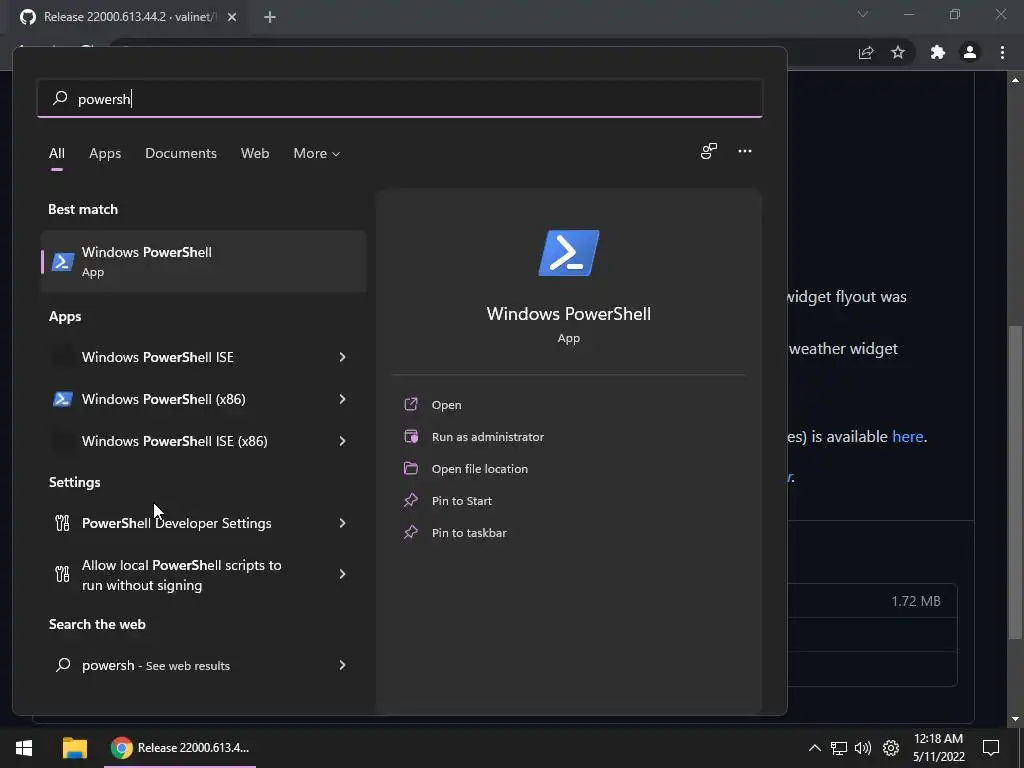Click tools icon beside Allow local PowerShell scripts
Image resolution: width=1024 pixels, height=768 pixels.
[63, 574]
